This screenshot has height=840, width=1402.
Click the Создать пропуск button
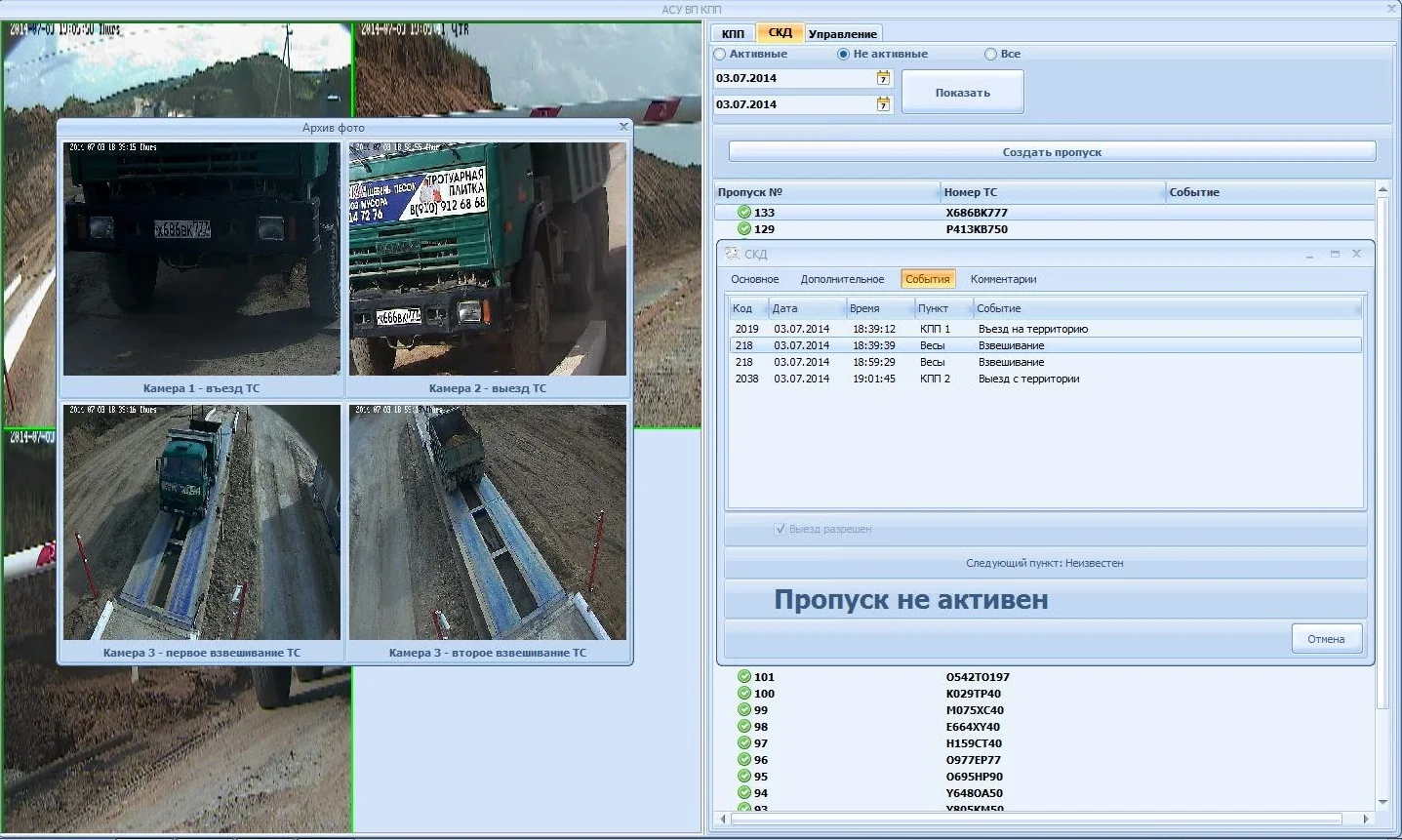(1052, 152)
